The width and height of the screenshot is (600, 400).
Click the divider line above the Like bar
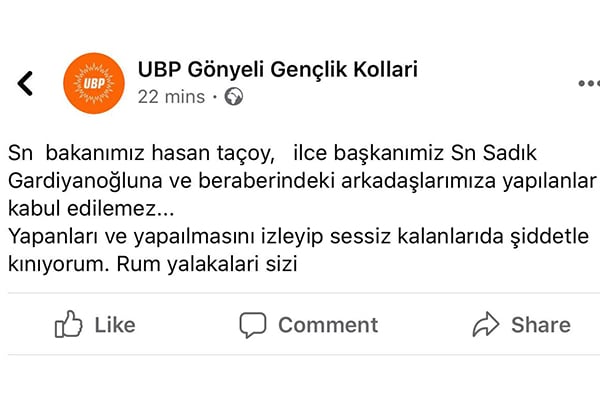click(300, 293)
